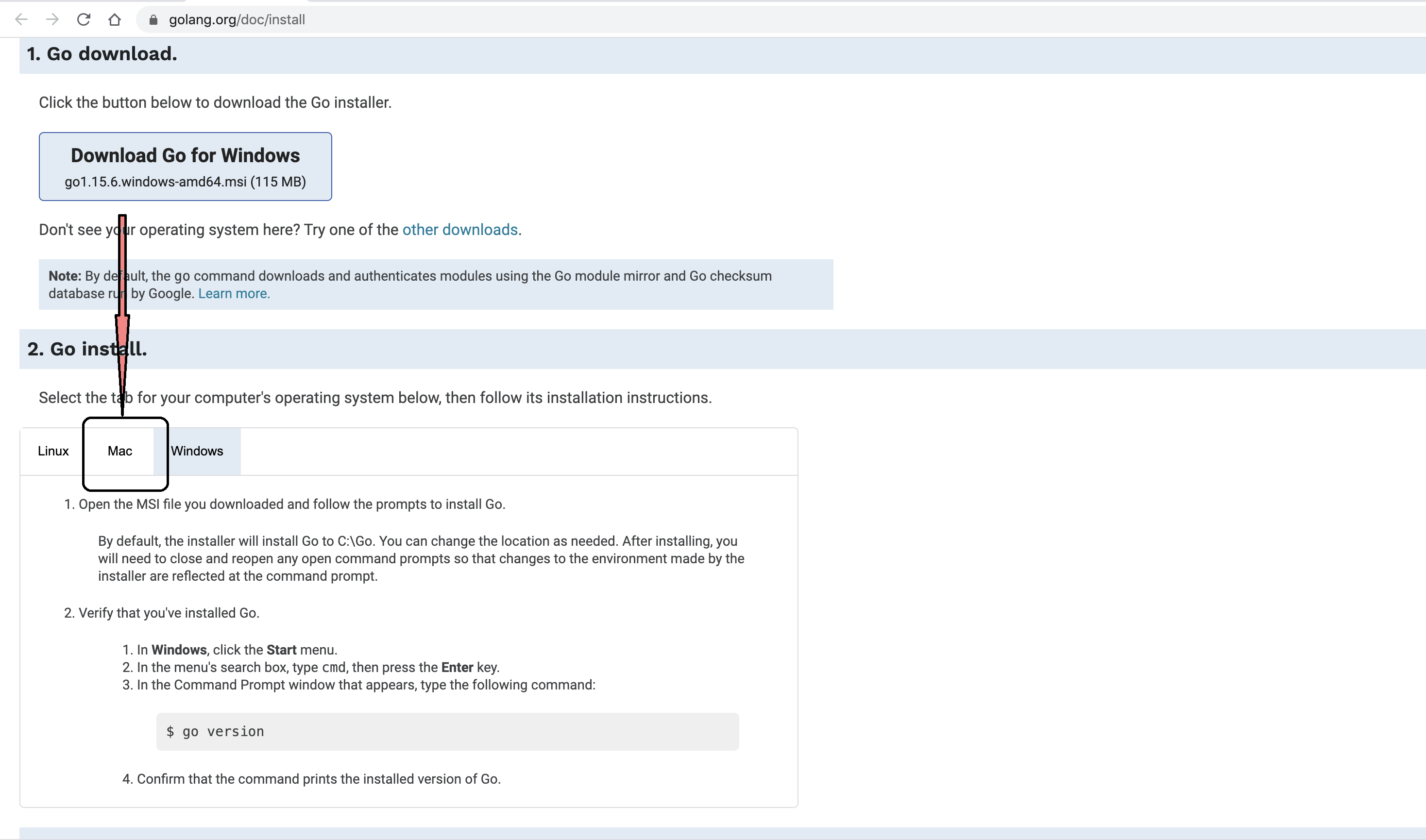
Task: Follow the Learn more link
Action: (x=234, y=294)
